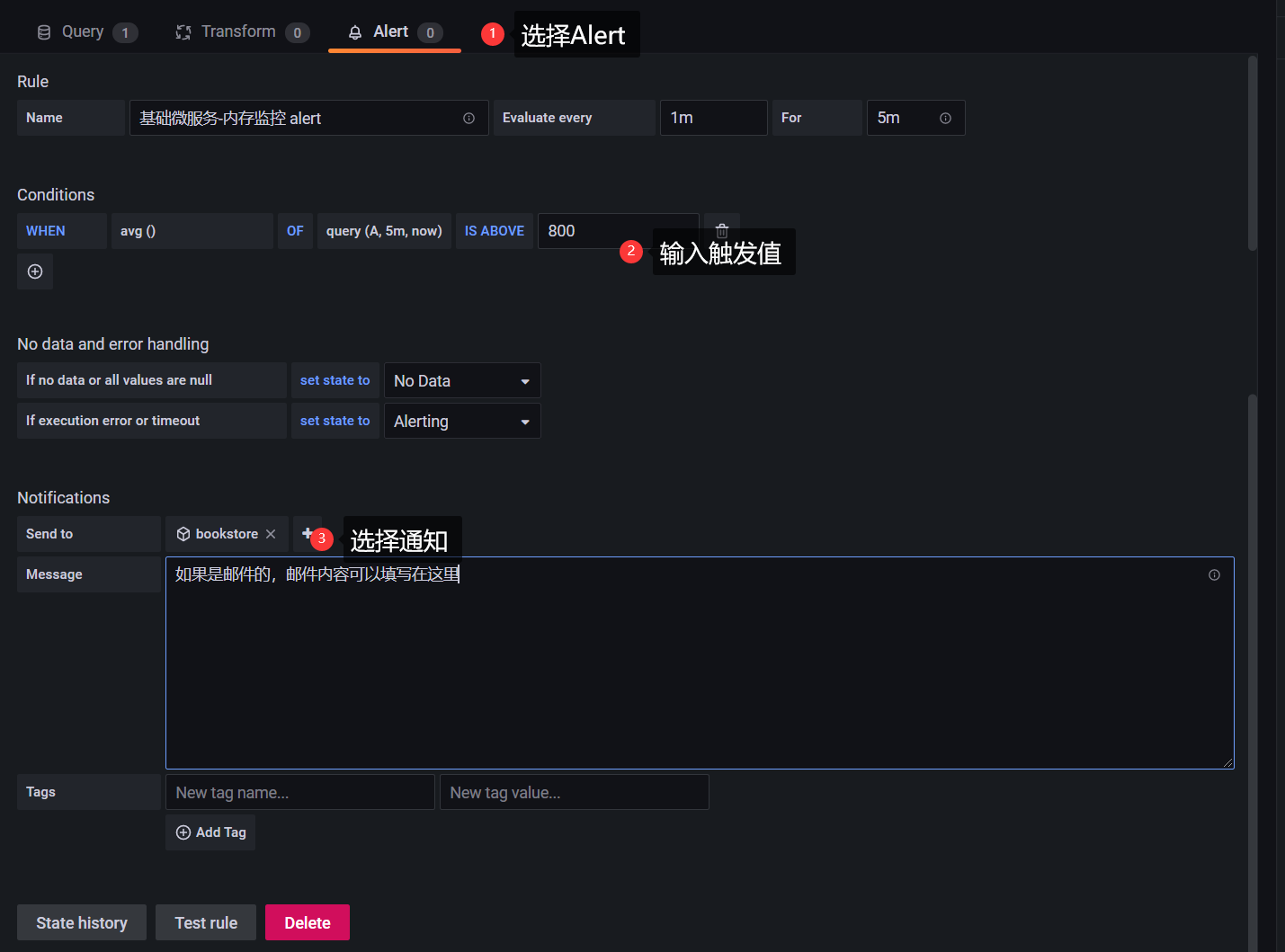This screenshot has height=952, width=1285.
Task: Open the avg () reducer selector
Action: coord(192,231)
